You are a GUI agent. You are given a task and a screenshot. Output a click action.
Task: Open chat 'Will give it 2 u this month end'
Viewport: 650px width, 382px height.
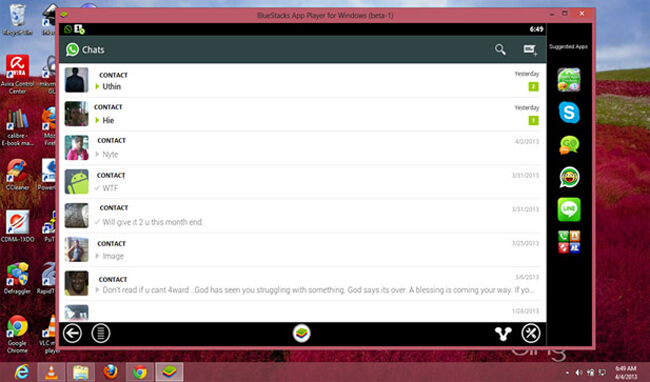point(302,216)
